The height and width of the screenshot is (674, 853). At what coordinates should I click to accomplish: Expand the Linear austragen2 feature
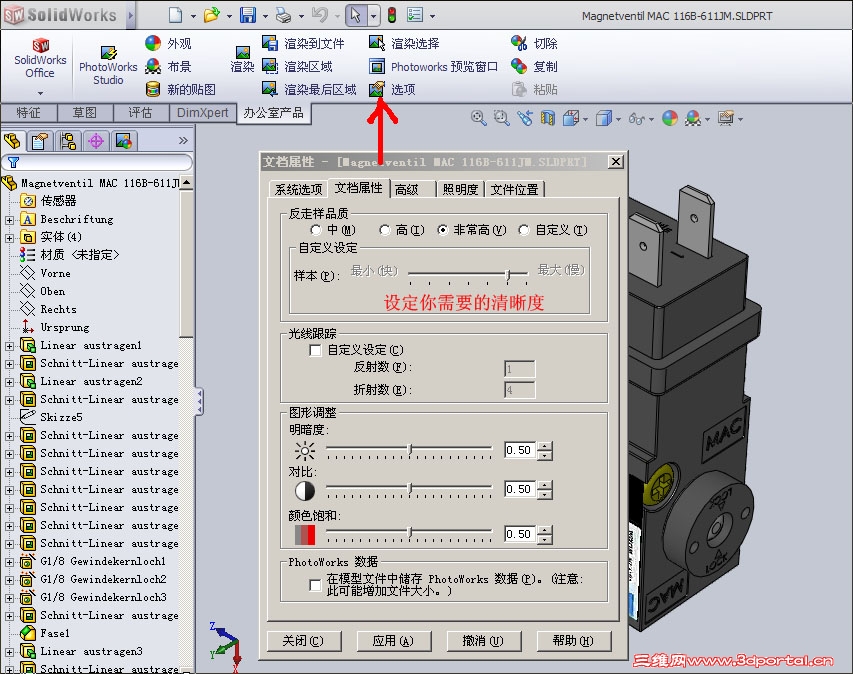[x=9, y=382]
